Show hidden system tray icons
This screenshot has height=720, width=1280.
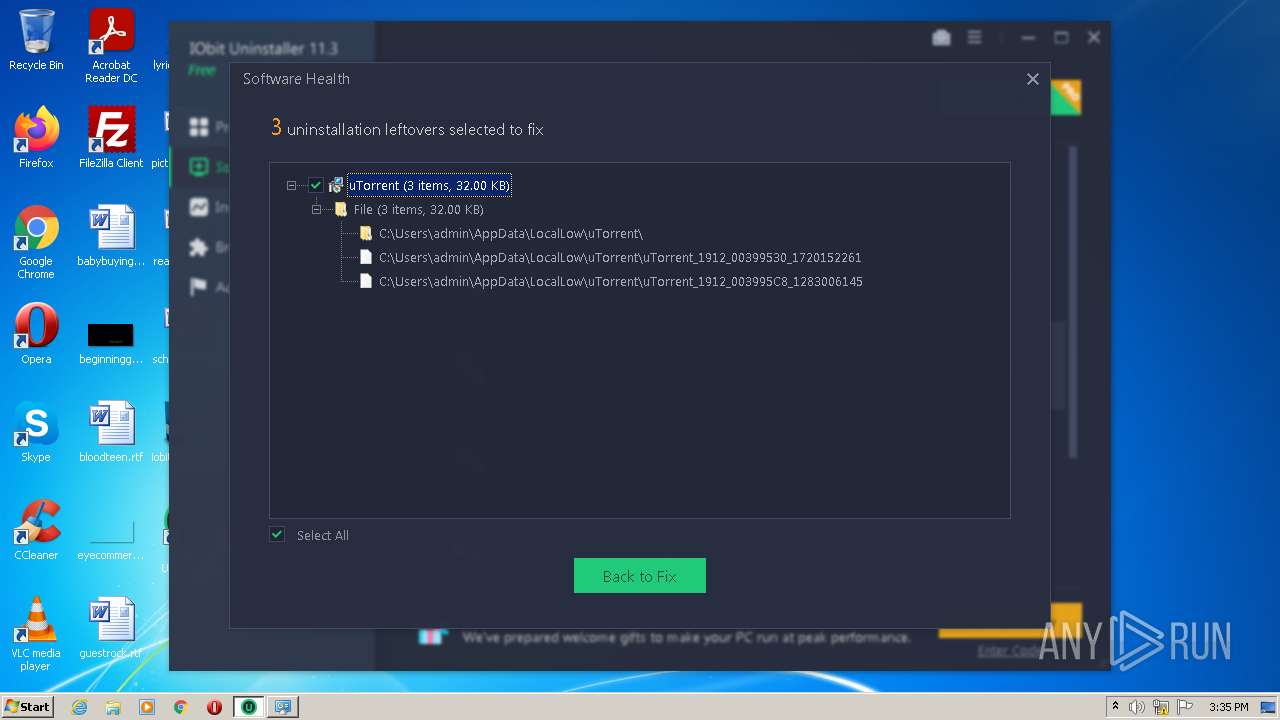click(x=1116, y=707)
